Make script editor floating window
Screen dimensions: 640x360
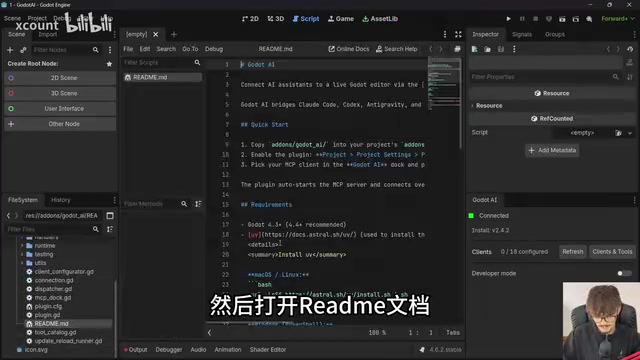(x=457, y=49)
